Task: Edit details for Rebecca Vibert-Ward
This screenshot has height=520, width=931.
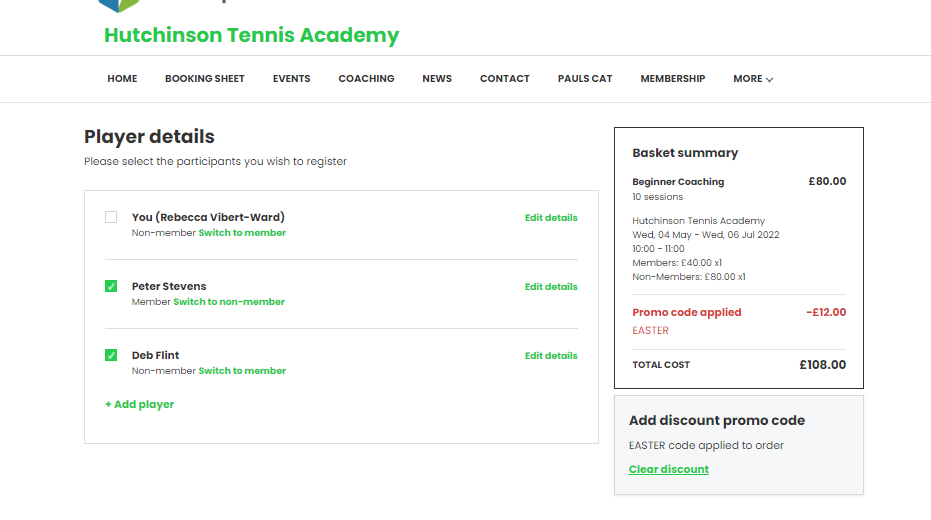Action: 551,217
